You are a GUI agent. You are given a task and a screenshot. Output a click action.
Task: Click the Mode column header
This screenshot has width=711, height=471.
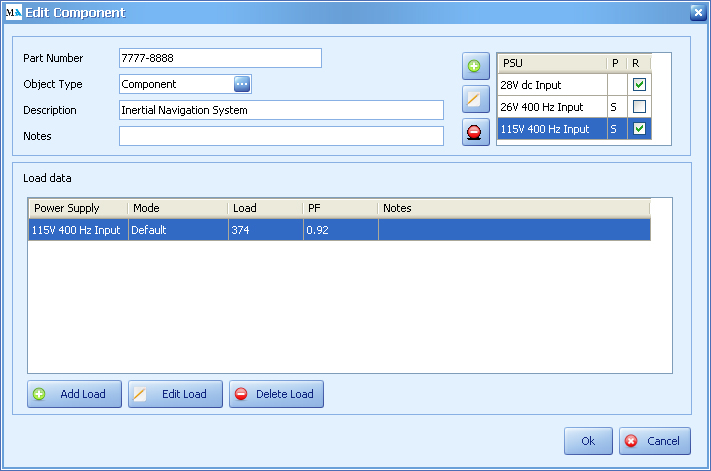[x=178, y=208]
